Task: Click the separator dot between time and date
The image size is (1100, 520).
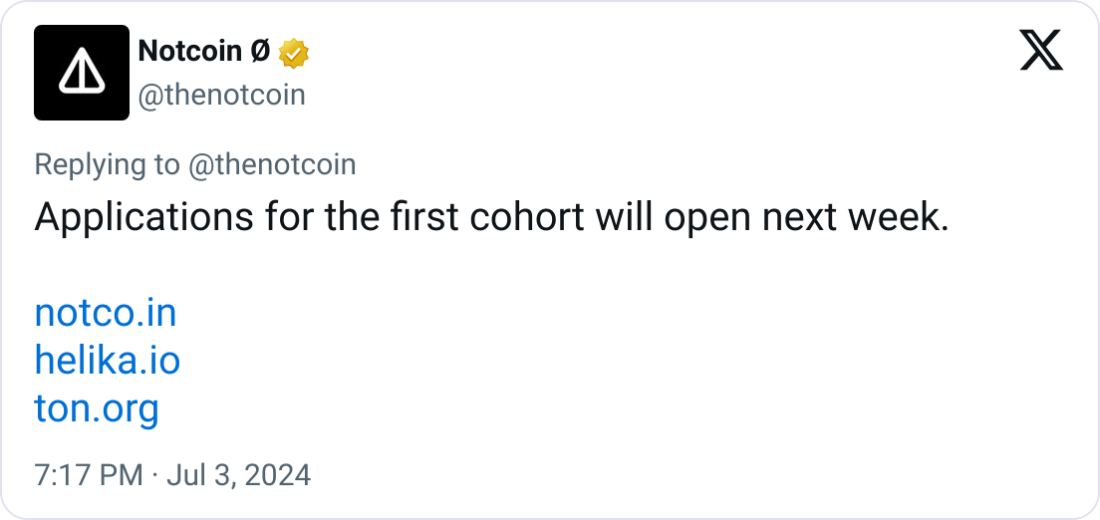Action: [154, 476]
